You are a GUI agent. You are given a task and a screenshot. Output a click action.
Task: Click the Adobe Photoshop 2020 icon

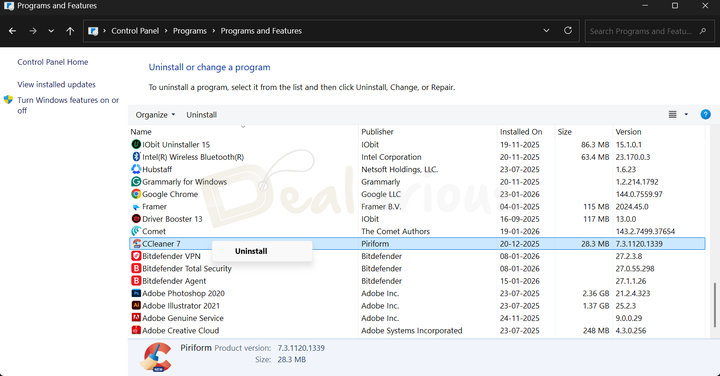point(136,293)
